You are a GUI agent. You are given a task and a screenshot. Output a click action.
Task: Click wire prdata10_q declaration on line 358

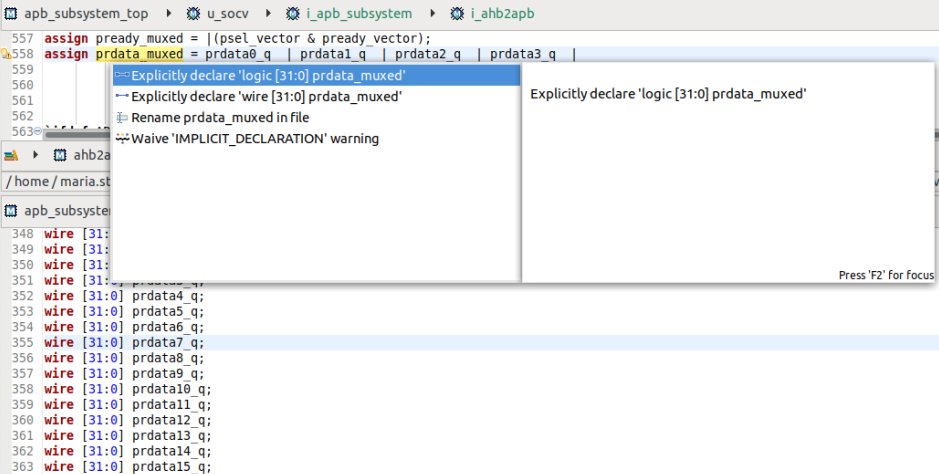[x=128, y=390]
